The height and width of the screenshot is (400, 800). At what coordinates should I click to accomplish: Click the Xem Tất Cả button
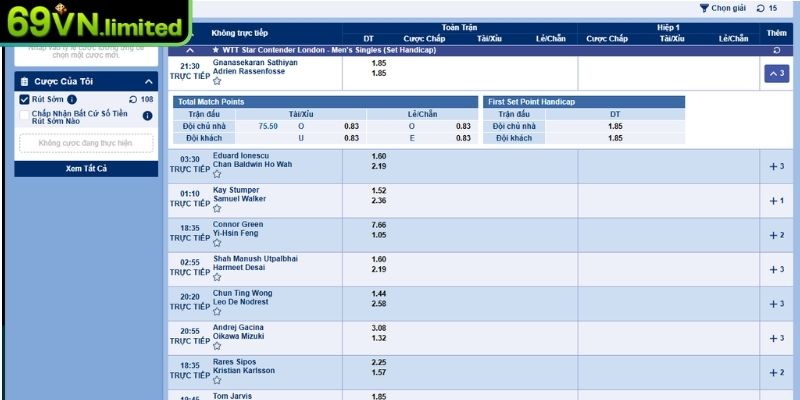[x=86, y=169]
